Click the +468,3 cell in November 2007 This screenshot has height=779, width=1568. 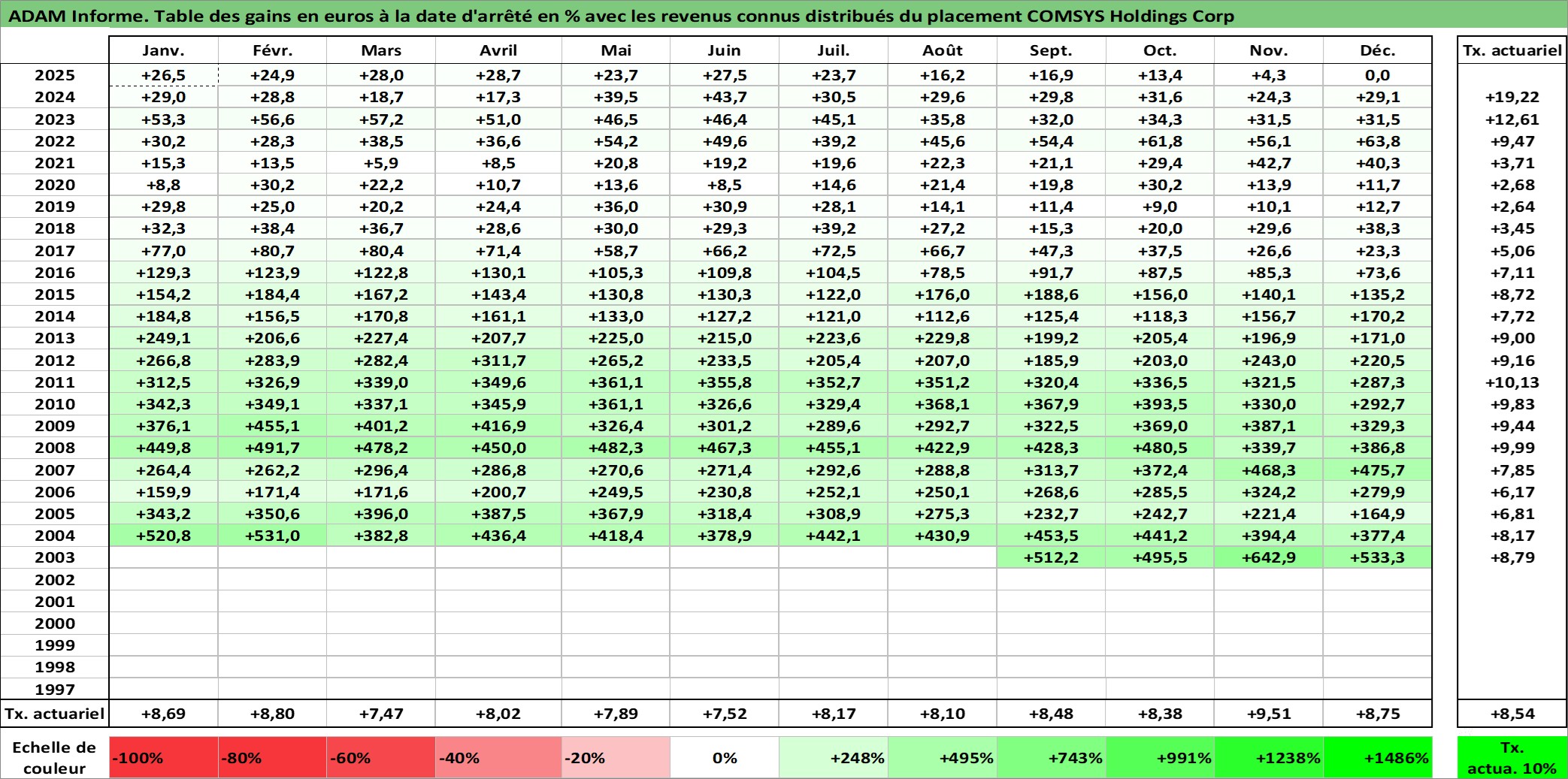[x=1269, y=470]
